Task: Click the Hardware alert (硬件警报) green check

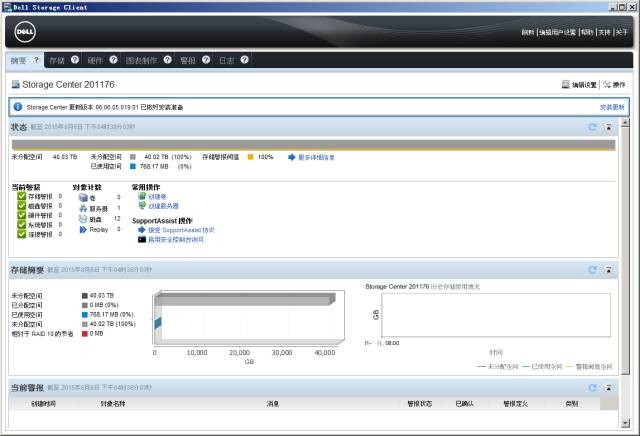Action: click(x=22, y=215)
